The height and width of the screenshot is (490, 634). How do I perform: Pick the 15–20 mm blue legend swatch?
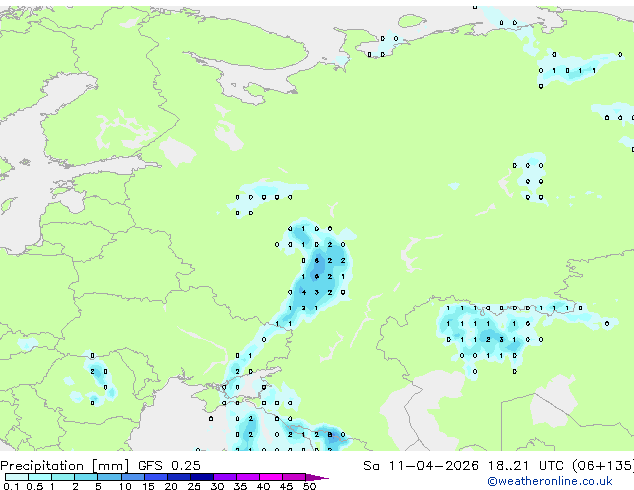(156, 477)
